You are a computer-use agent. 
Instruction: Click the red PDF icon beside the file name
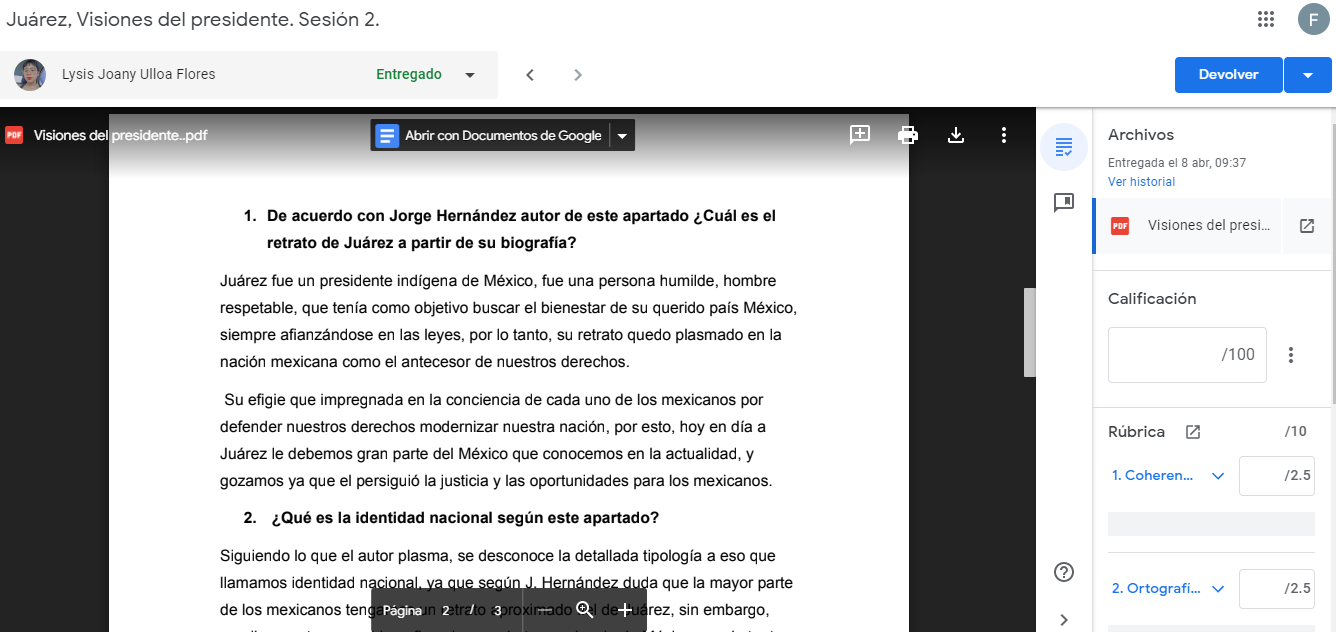pyautogui.click(x=14, y=135)
